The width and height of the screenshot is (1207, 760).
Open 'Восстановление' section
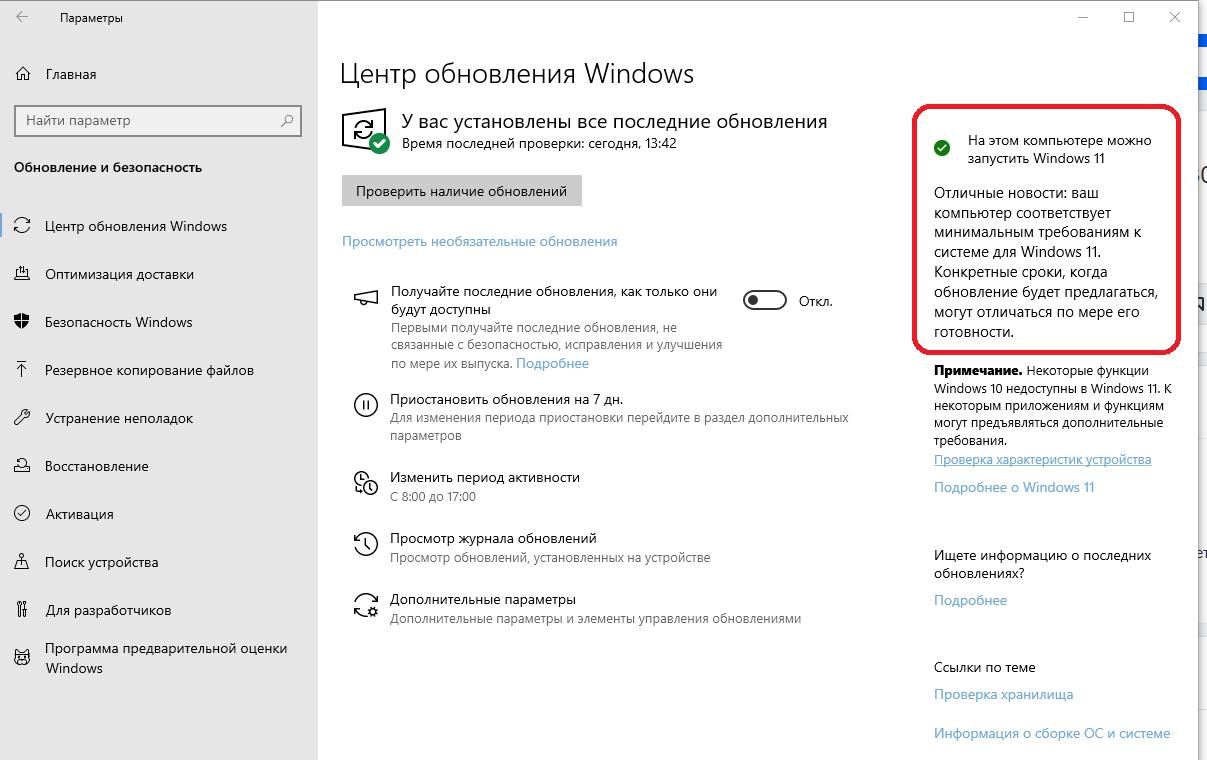(x=96, y=466)
